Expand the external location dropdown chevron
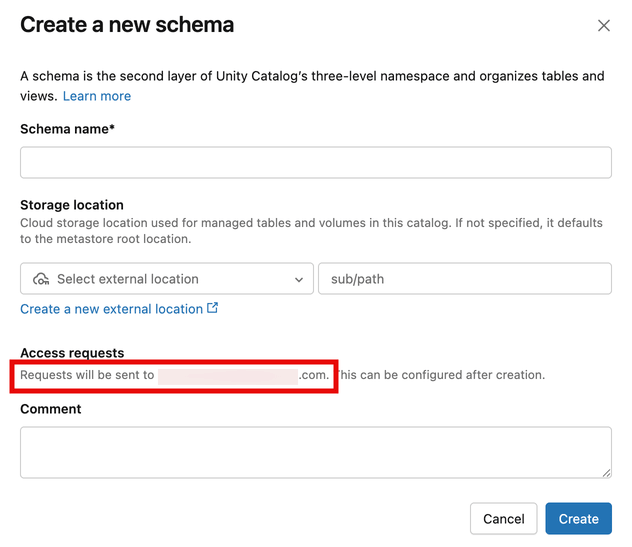632x547 pixels. coord(299,280)
